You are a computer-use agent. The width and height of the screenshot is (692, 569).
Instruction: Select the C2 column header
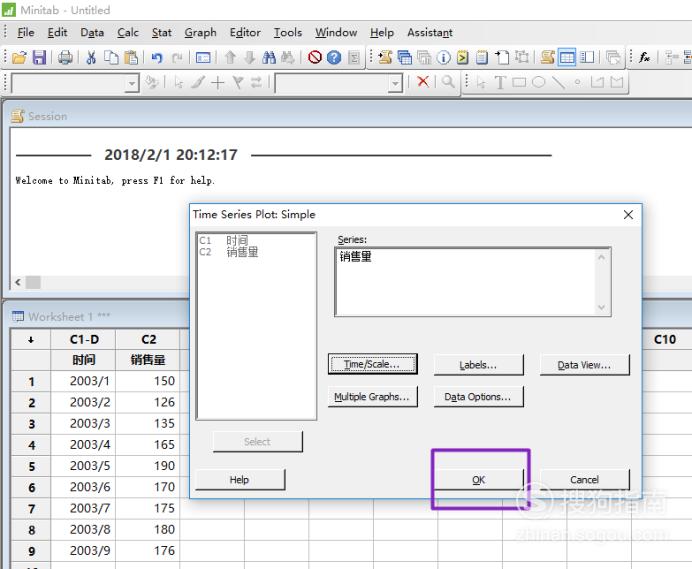[148, 339]
